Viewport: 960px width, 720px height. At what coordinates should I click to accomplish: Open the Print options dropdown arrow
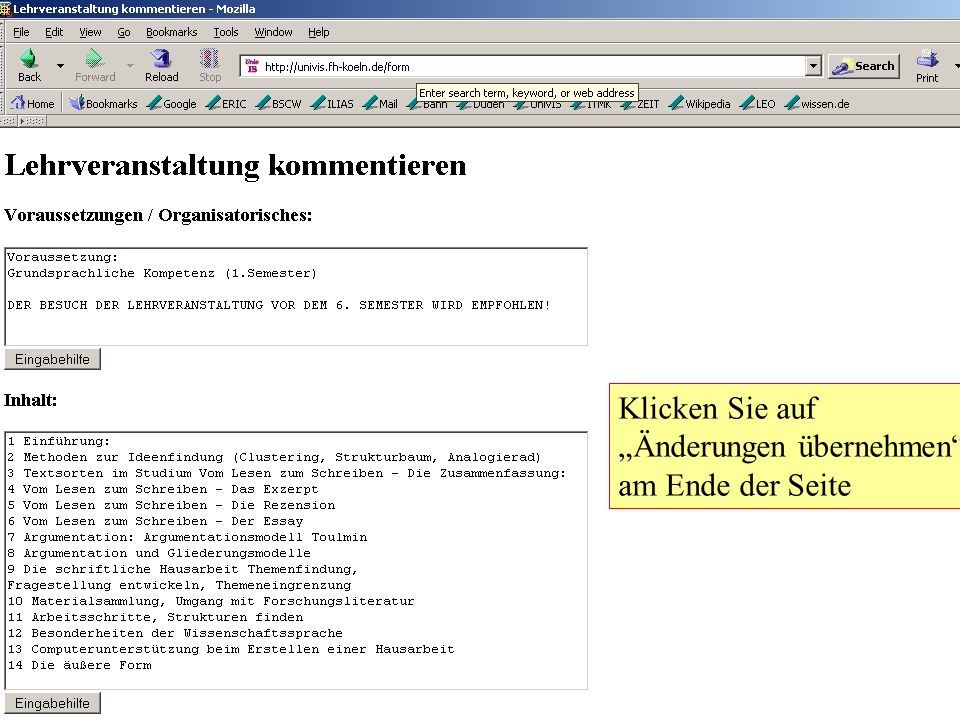click(x=956, y=66)
